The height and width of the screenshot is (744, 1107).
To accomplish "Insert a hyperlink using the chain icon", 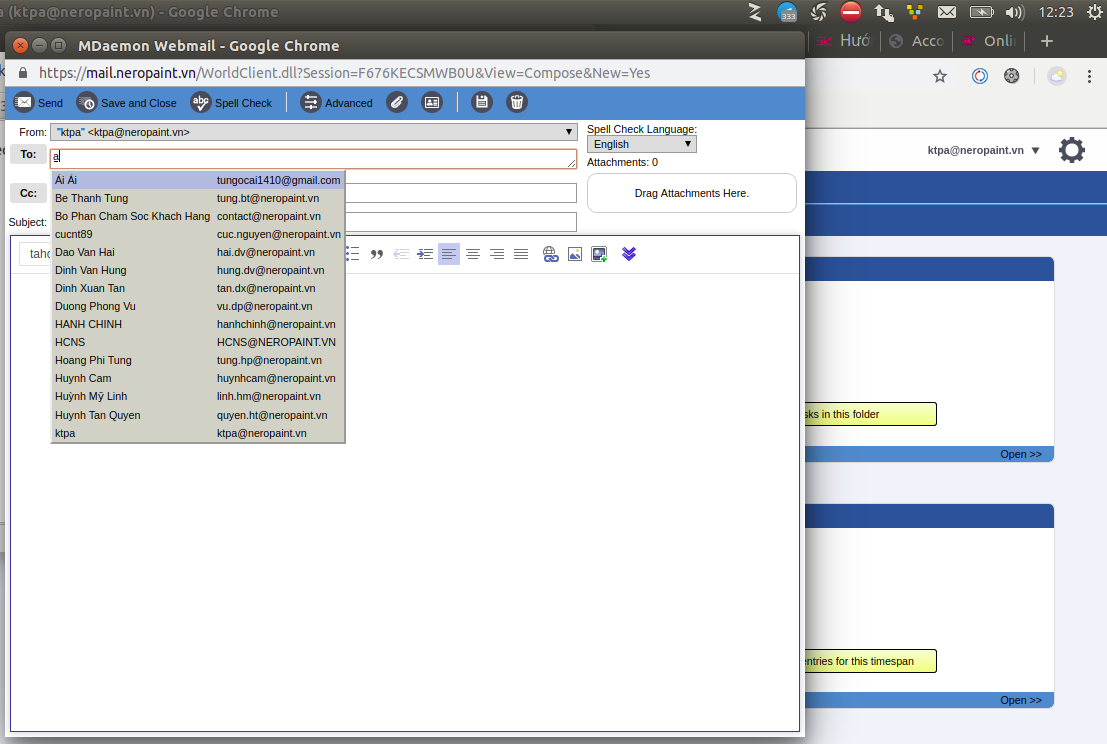I will point(551,254).
